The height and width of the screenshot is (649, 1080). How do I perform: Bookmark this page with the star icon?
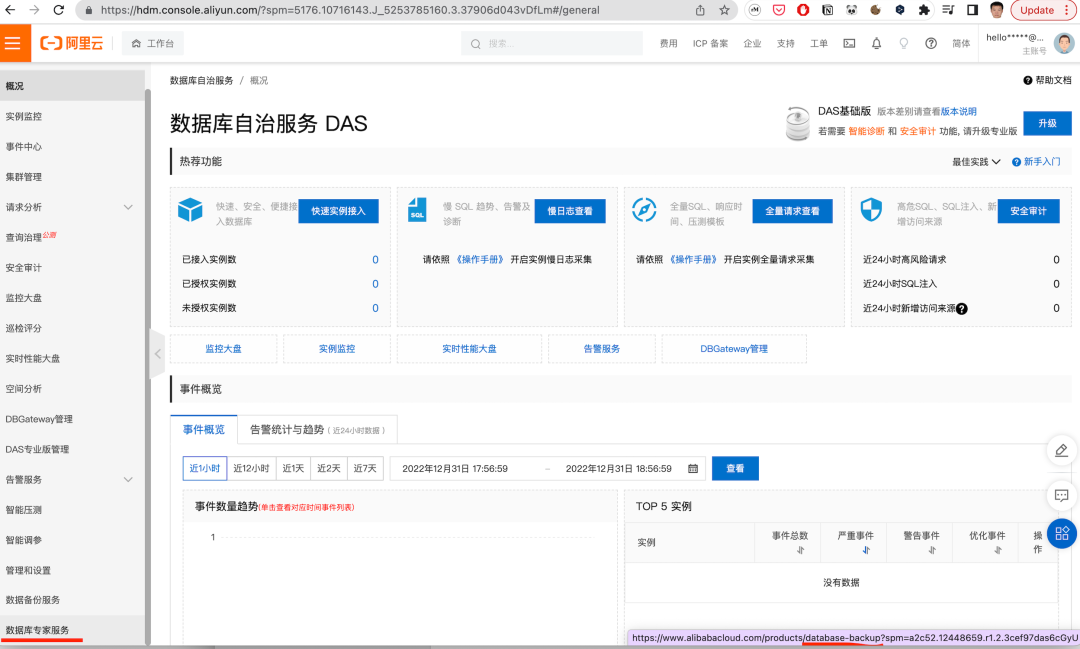[724, 10]
